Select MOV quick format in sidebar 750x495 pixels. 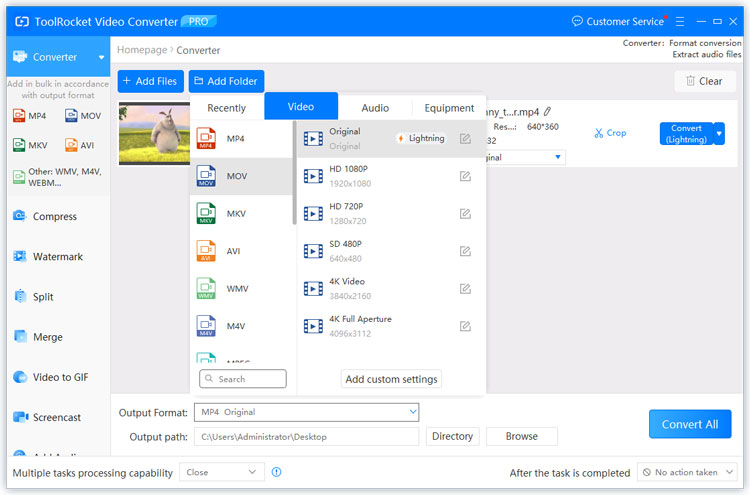83,116
